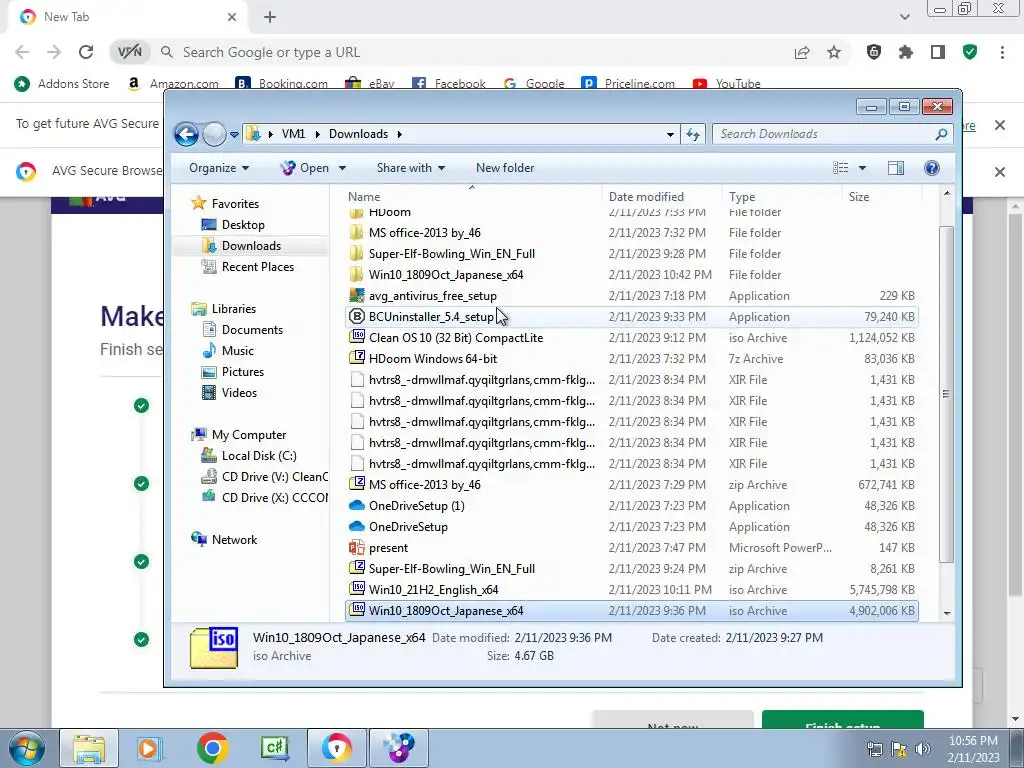Select the Win10_21H2_English_x64 iso icon
The height and width of the screenshot is (768, 1024).
click(357, 589)
